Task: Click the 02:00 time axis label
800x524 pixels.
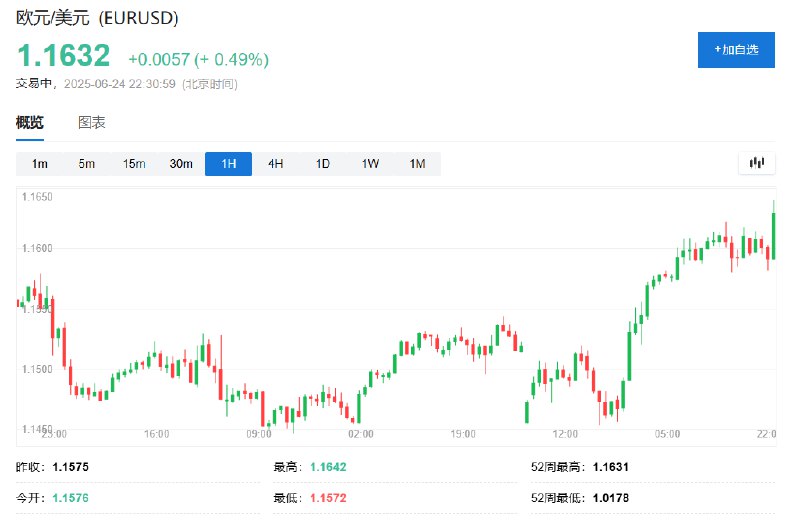Action: [361, 434]
